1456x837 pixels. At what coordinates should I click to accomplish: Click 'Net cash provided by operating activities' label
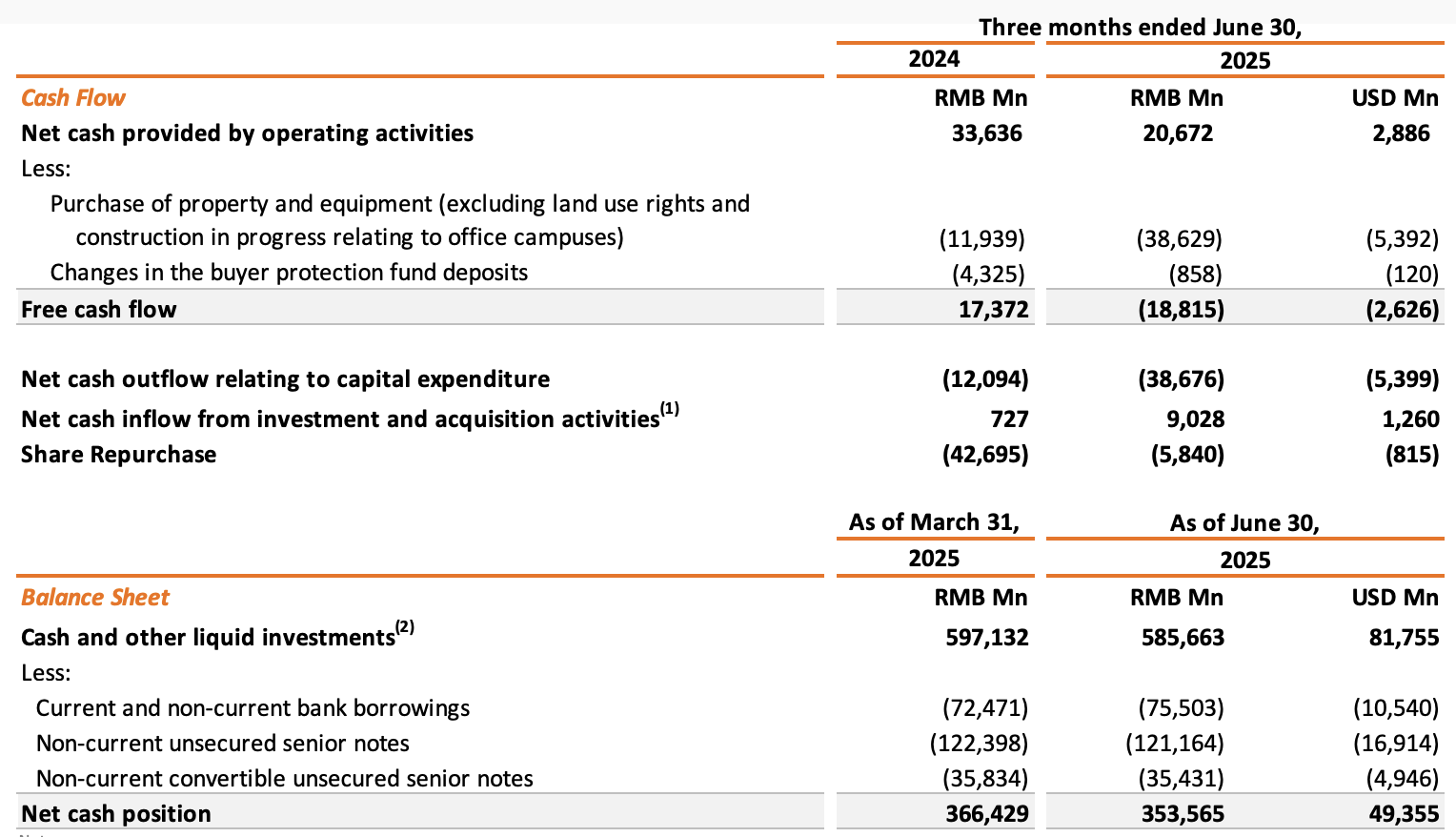pyautogui.click(x=248, y=133)
